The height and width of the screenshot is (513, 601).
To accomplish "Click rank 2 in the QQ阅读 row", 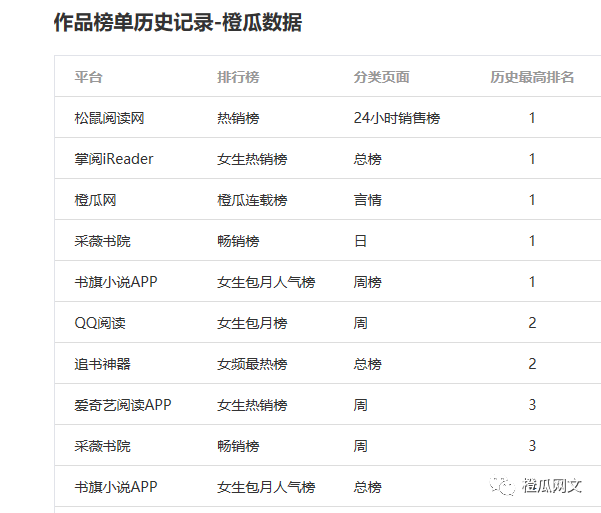I will coord(532,323).
